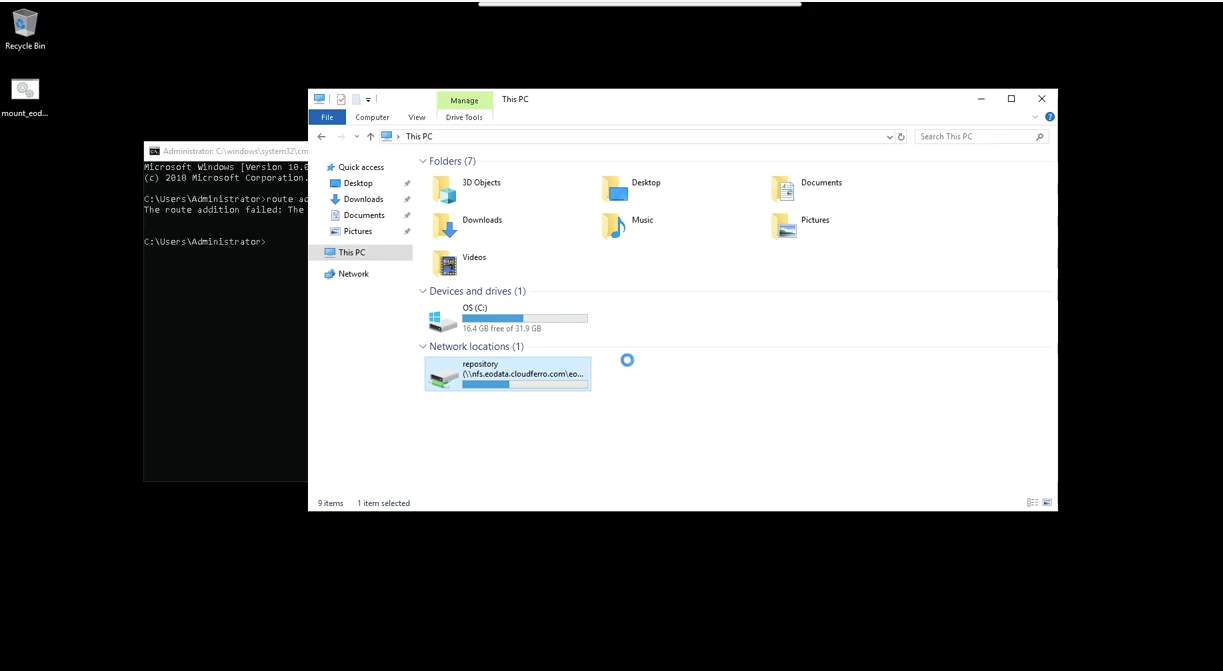Image resolution: width=1223 pixels, height=671 pixels.
Task: Open the File menu
Action: 327,117
